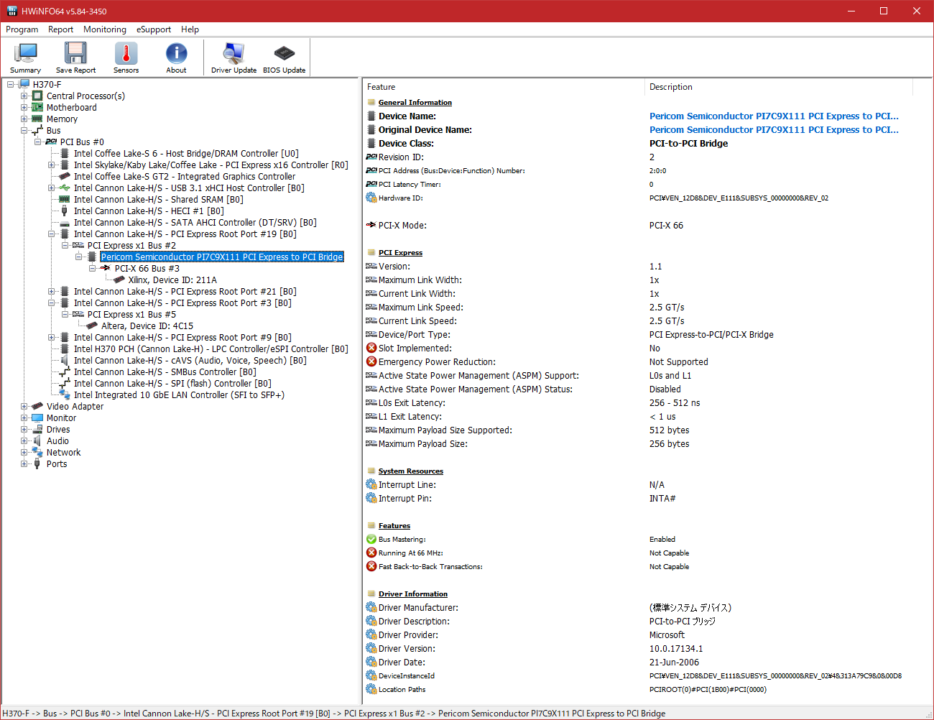Click the Ports plug icon
934x720 pixels.
(x=38, y=464)
